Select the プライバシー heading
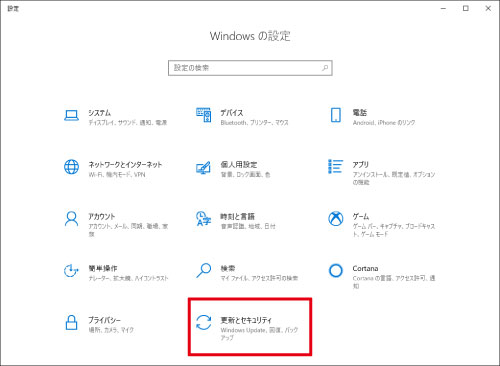Viewport: 500px width, 366px height. pos(104,320)
